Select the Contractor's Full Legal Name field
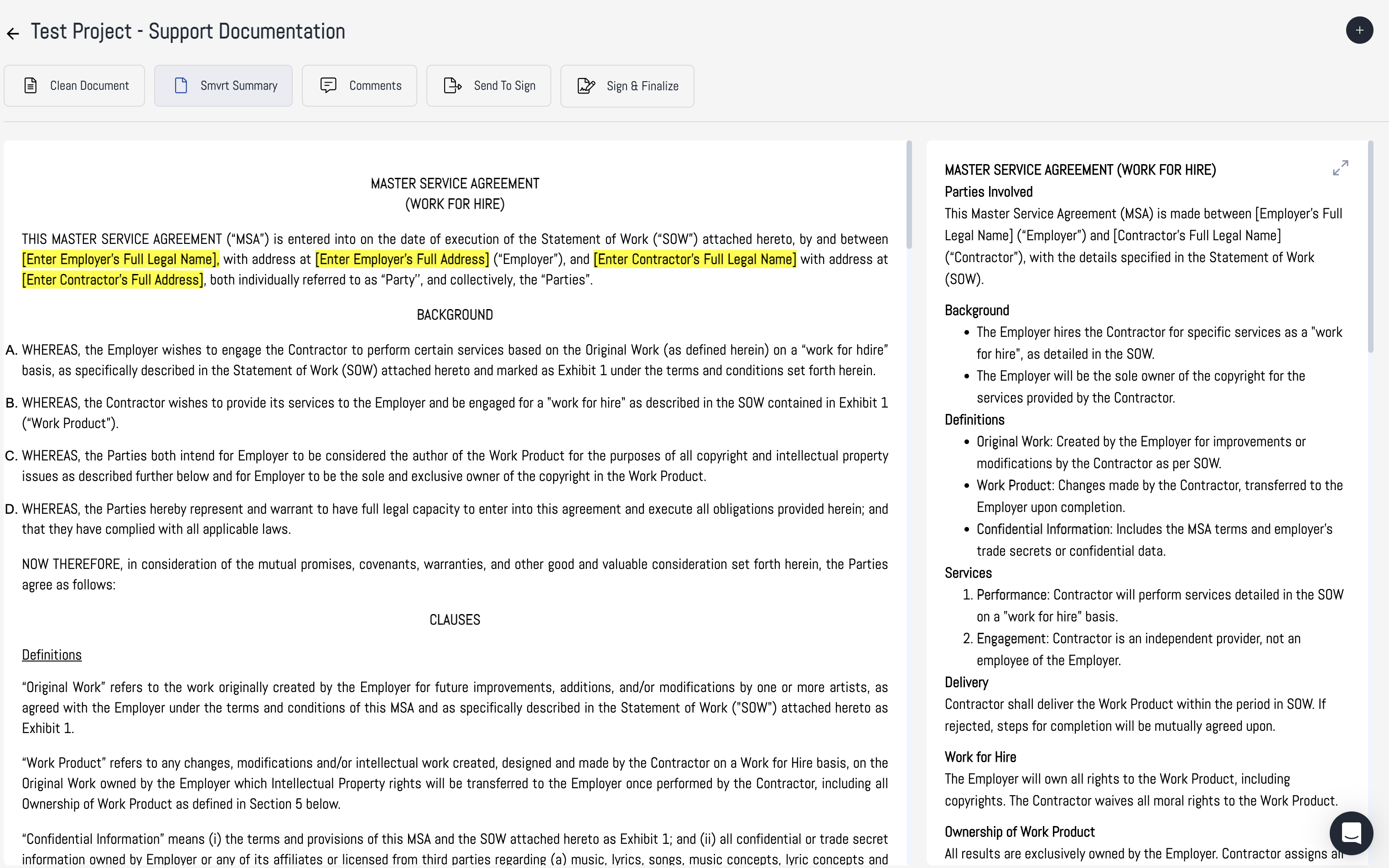Screen dimensions: 1389x868 click(695, 259)
